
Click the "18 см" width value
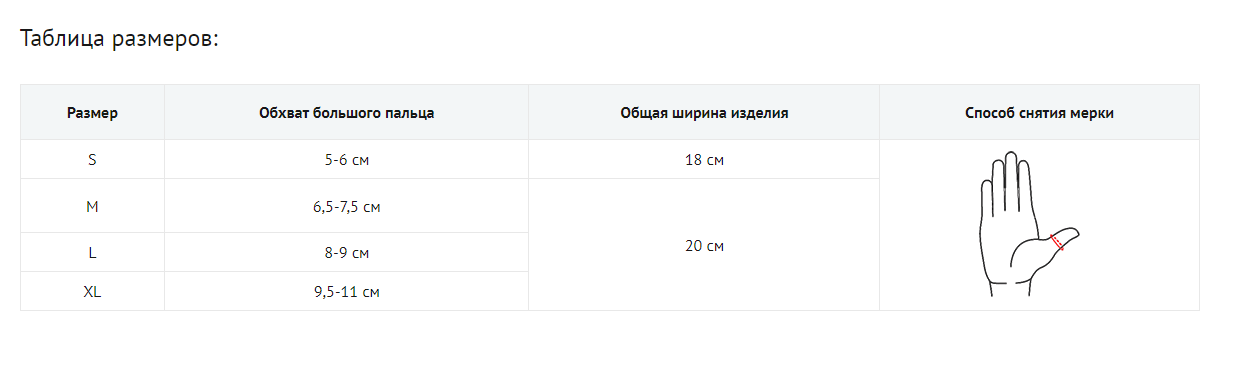[x=704, y=160]
